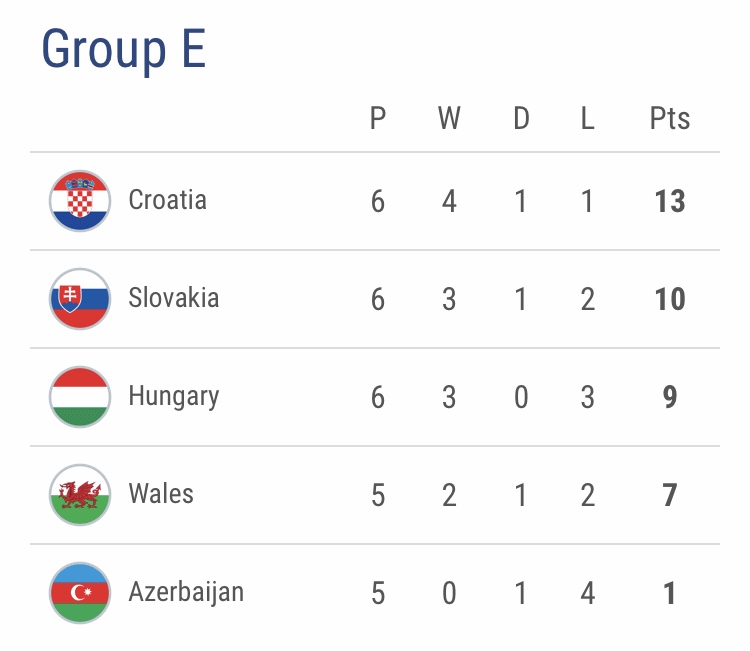This screenshot has height=651, width=750.
Task: Click Azerbaijan's 1 point value
Action: coord(670,593)
